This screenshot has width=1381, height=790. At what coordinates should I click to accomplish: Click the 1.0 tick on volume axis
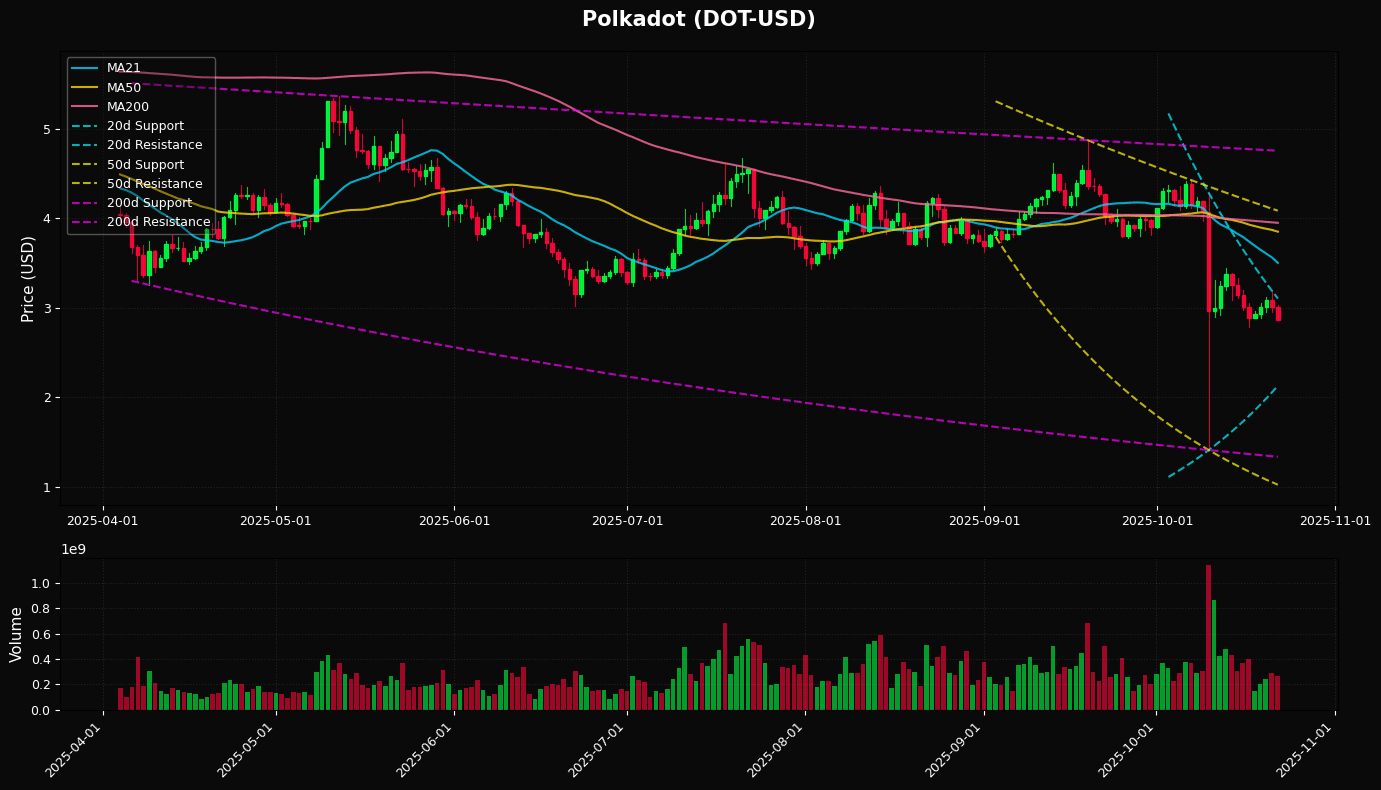click(40, 584)
